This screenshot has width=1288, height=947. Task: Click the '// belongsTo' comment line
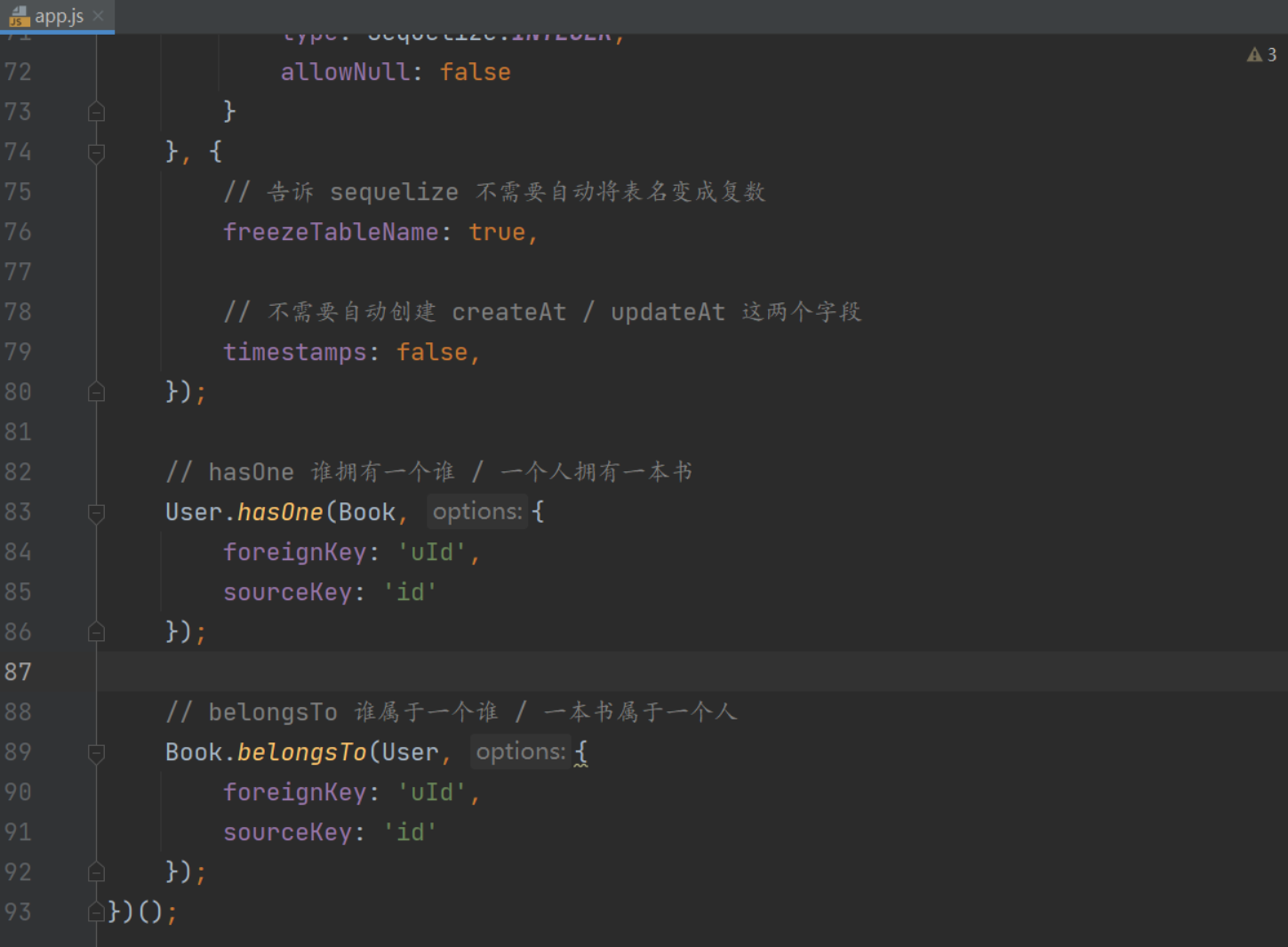(451, 712)
